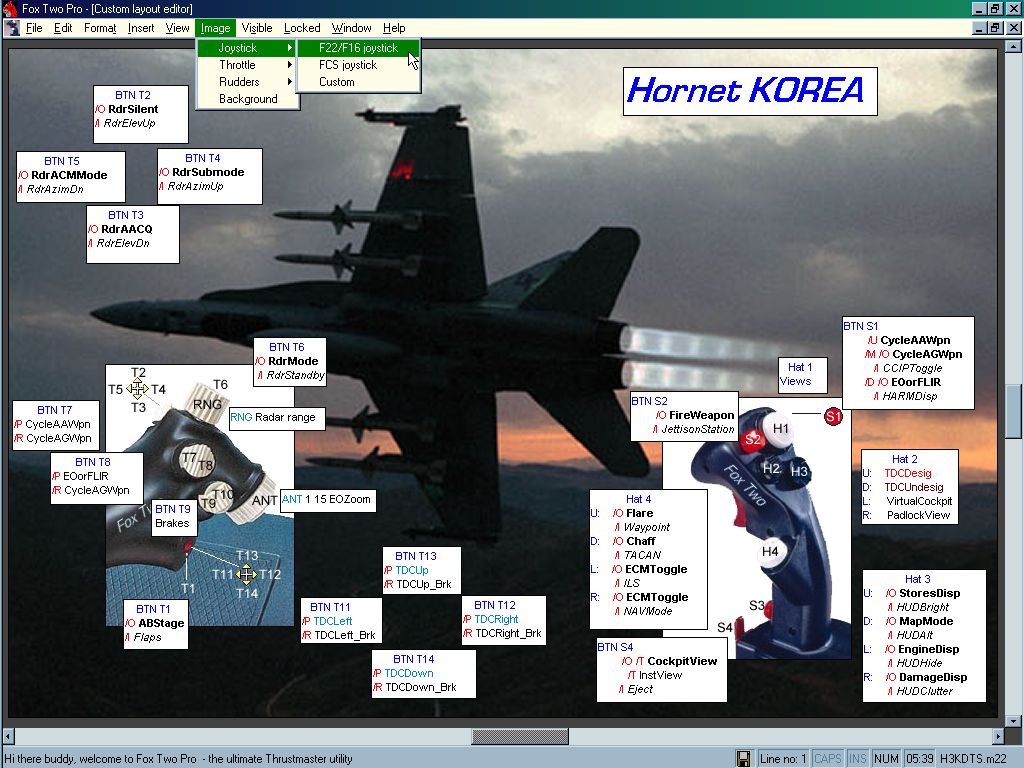
Task: Select the H3 hat switch on the joystick
Action: pyautogui.click(x=799, y=471)
